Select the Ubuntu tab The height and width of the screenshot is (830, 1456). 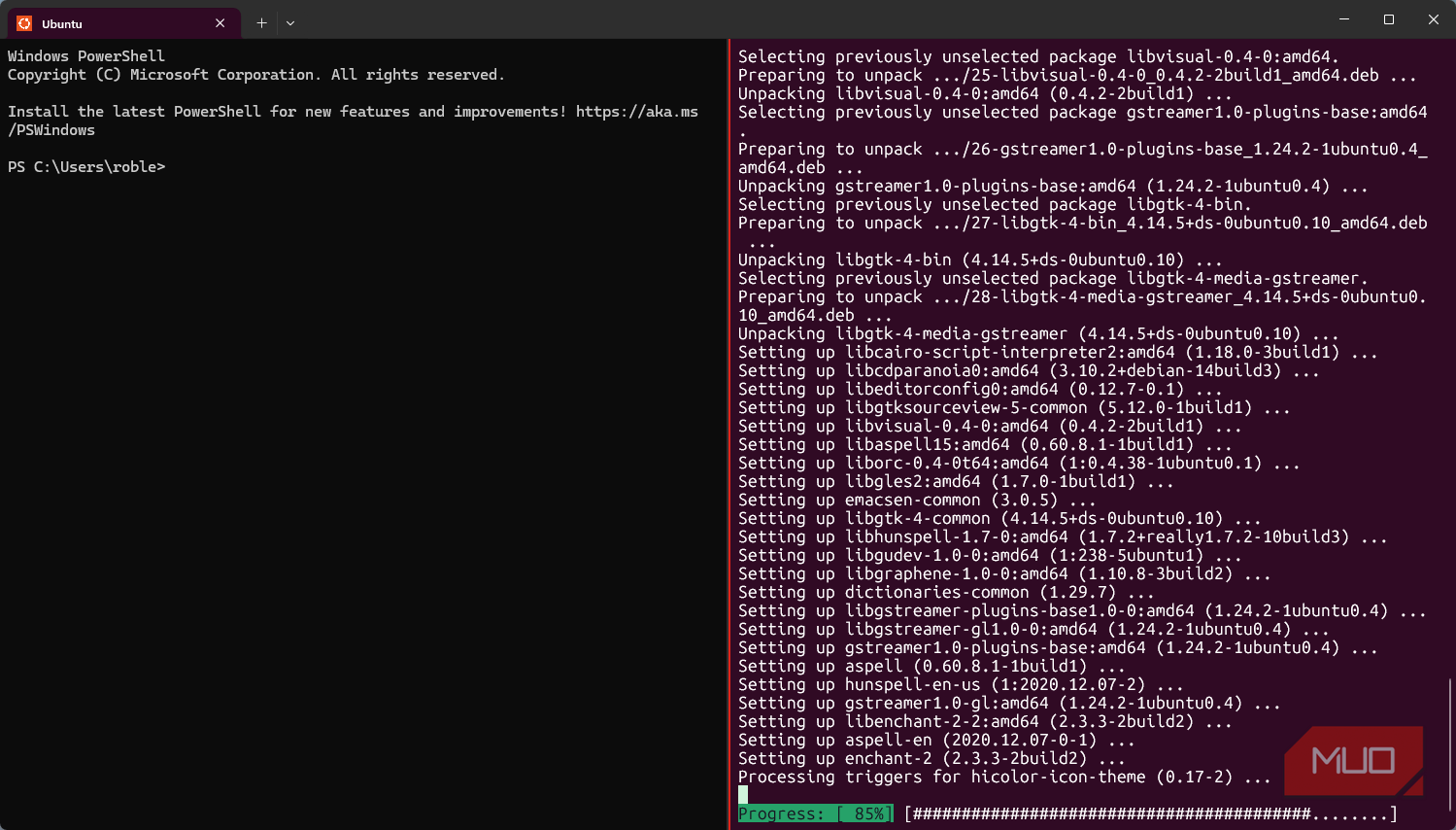(x=124, y=23)
